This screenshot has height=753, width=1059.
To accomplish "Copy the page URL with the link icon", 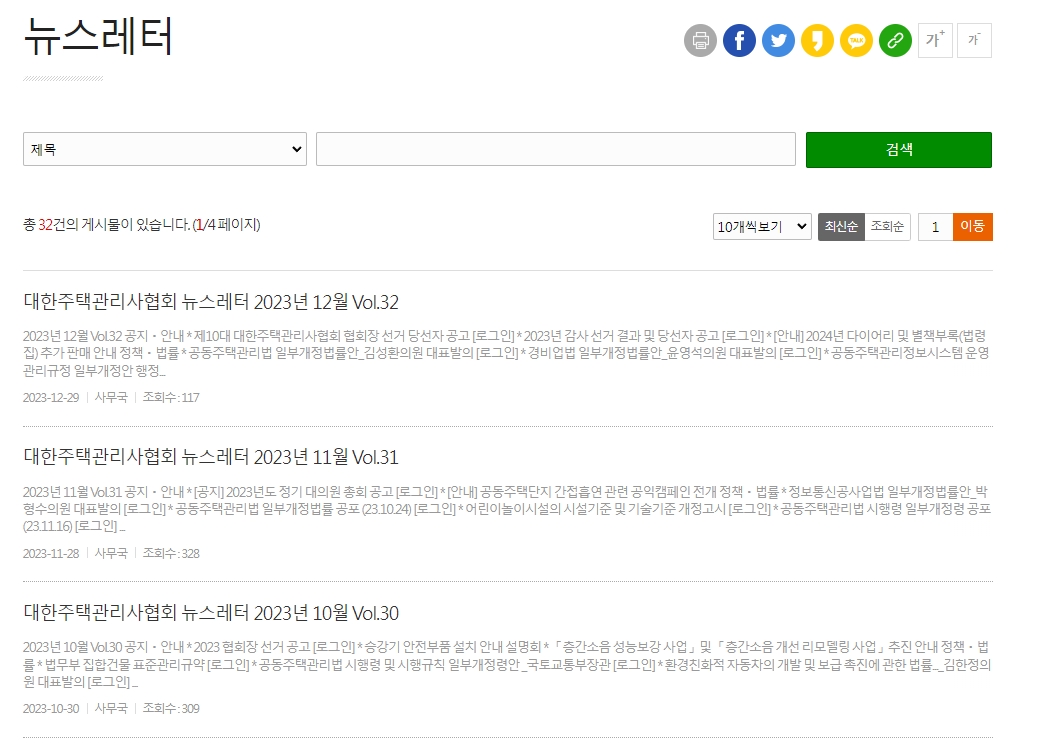I will pyautogui.click(x=895, y=41).
